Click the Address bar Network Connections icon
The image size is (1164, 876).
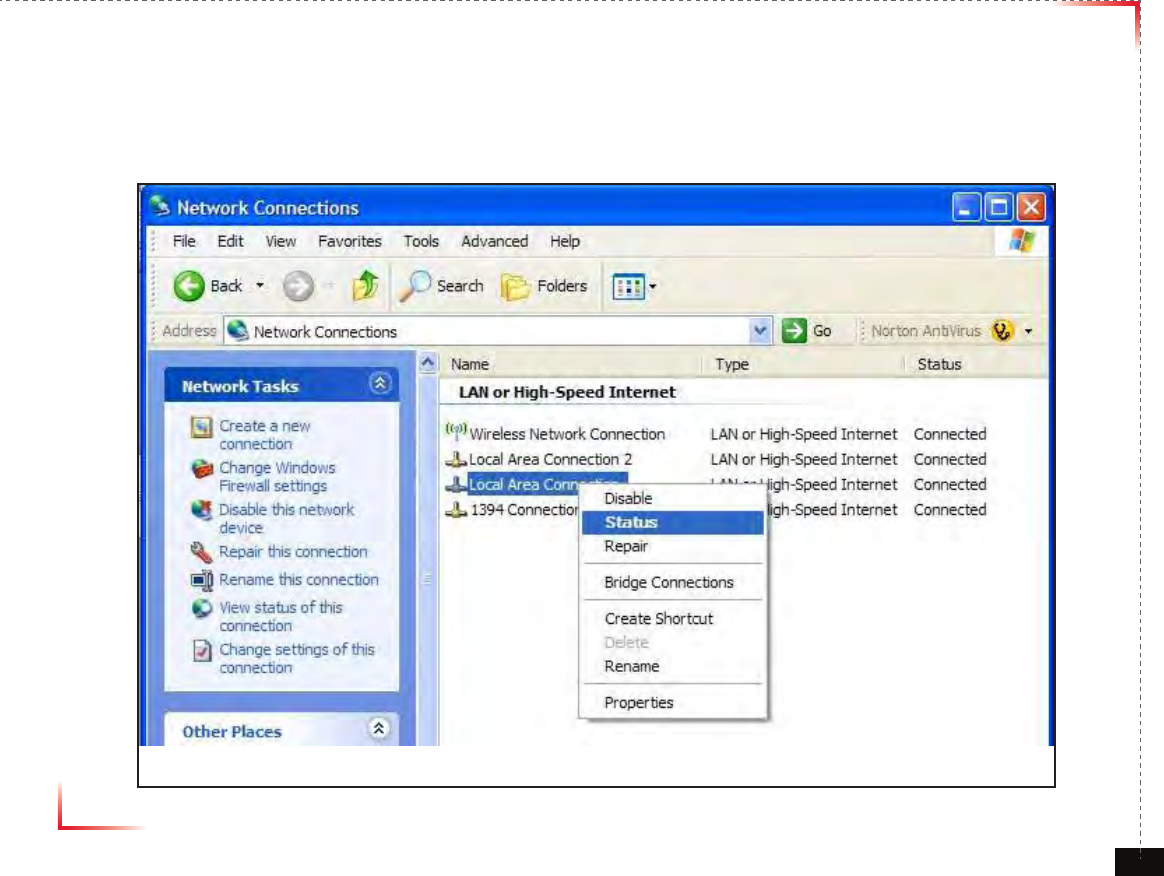coord(238,330)
